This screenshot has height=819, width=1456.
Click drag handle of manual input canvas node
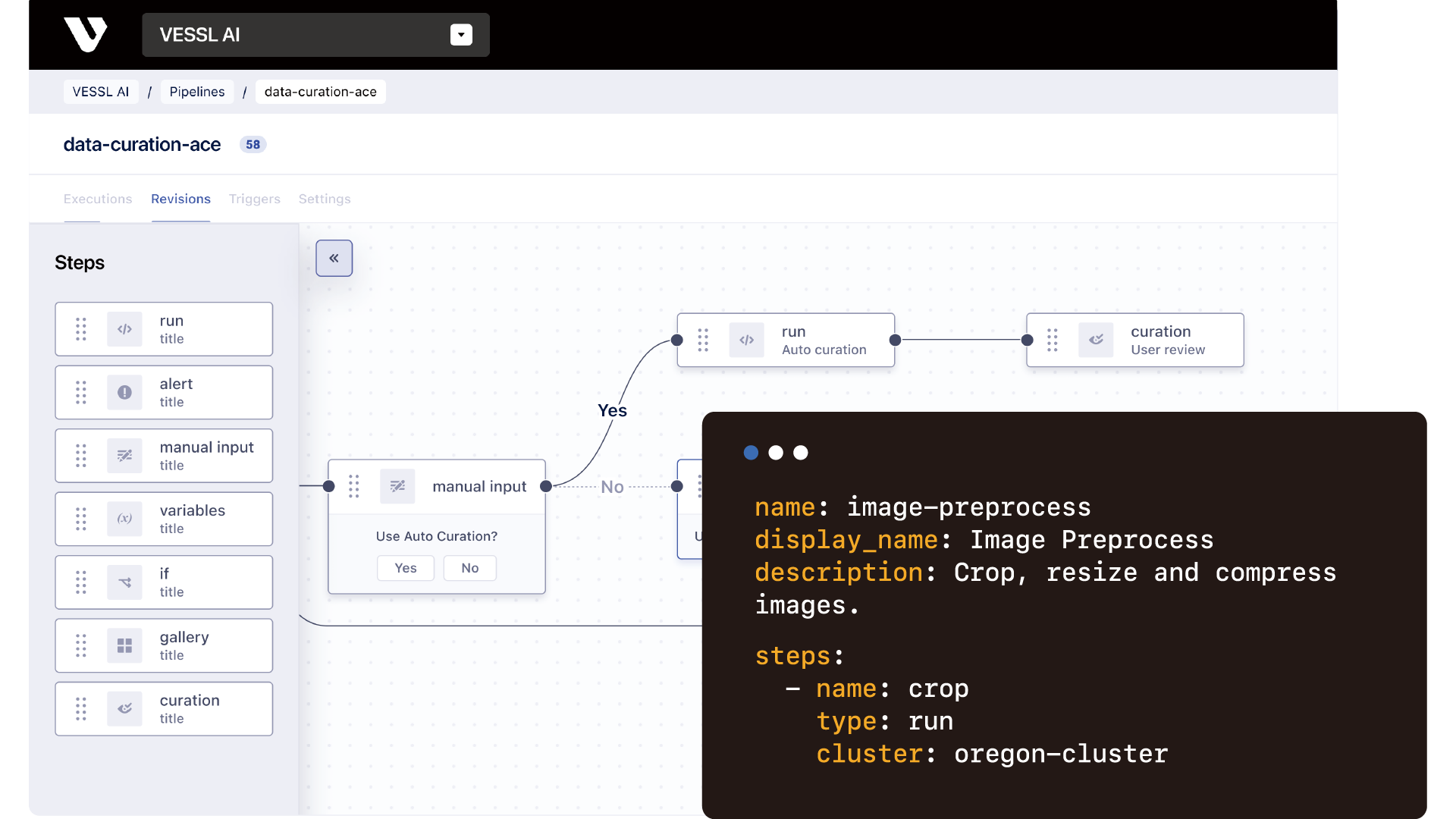click(x=354, y=486)
